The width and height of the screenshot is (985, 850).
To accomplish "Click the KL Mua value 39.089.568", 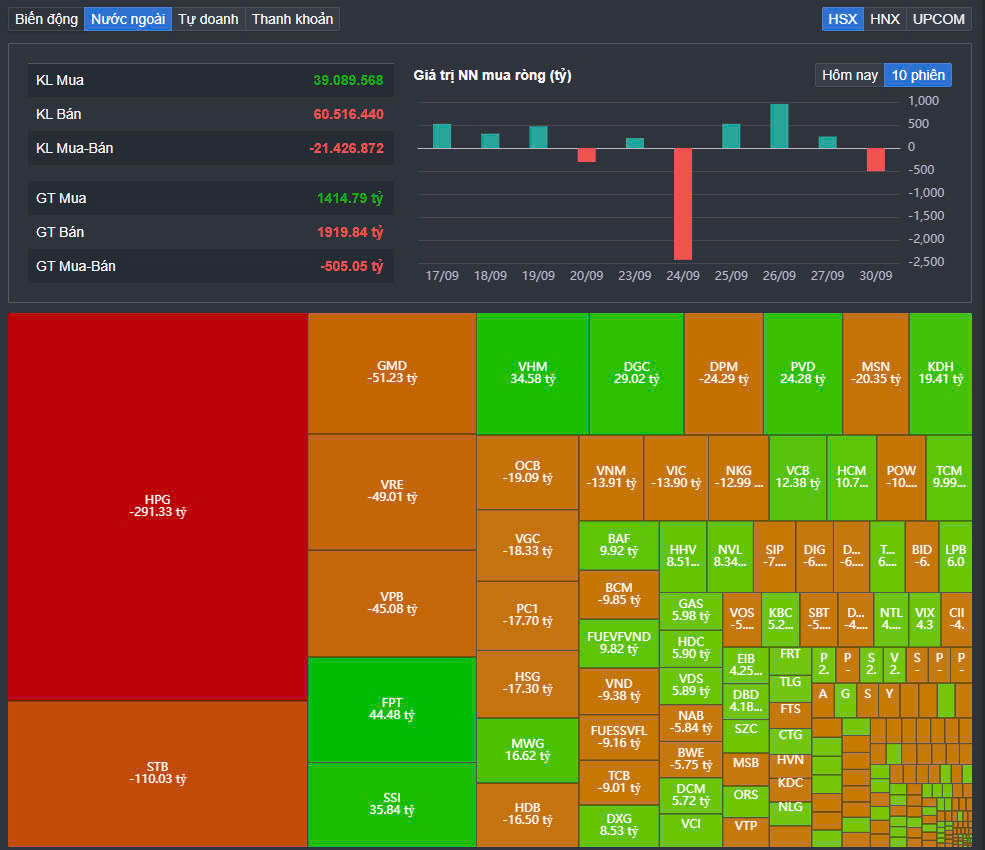I will [x=348, y=80].
